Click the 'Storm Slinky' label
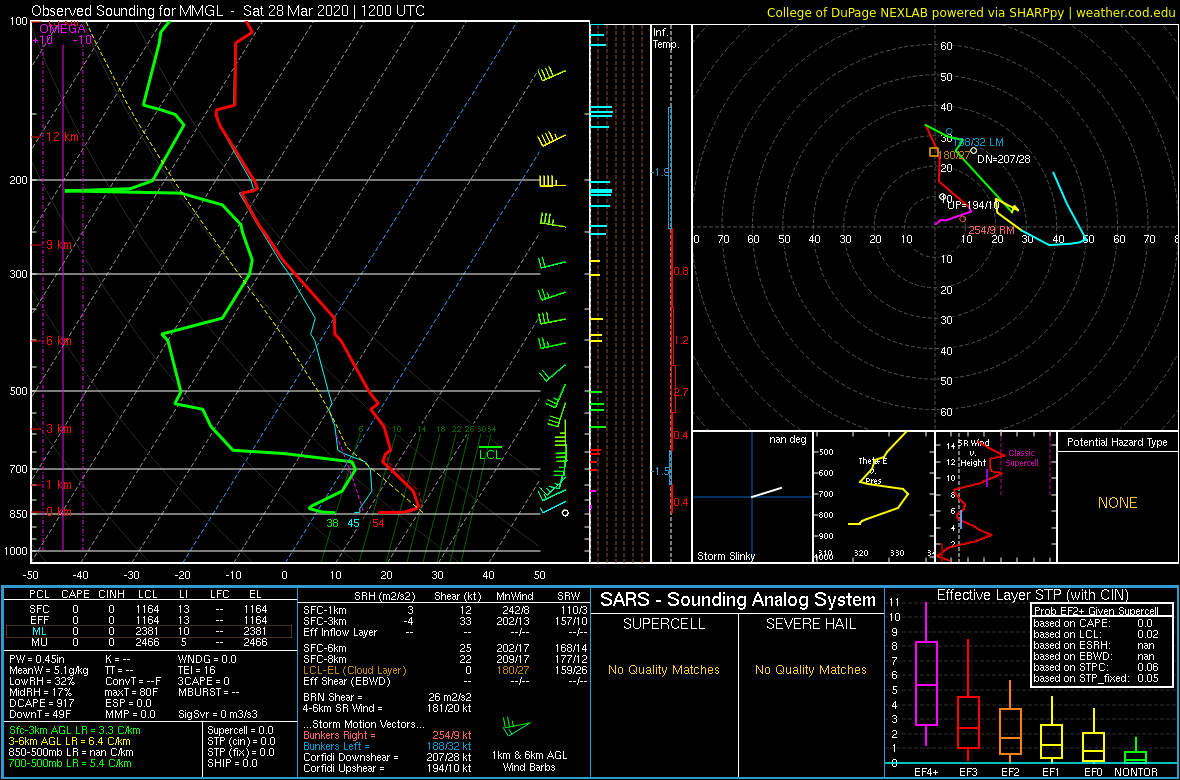This screenshot has width=1180, height=780. [x=725, y=556]
